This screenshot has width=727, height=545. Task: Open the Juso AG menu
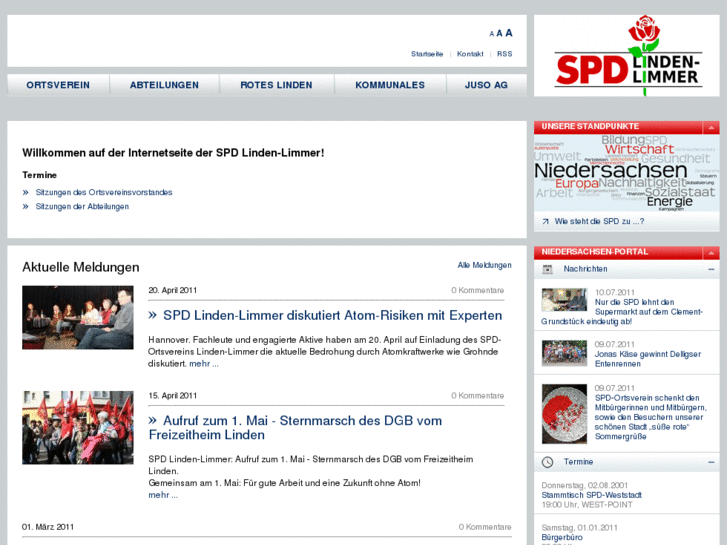tap(486, 85)
